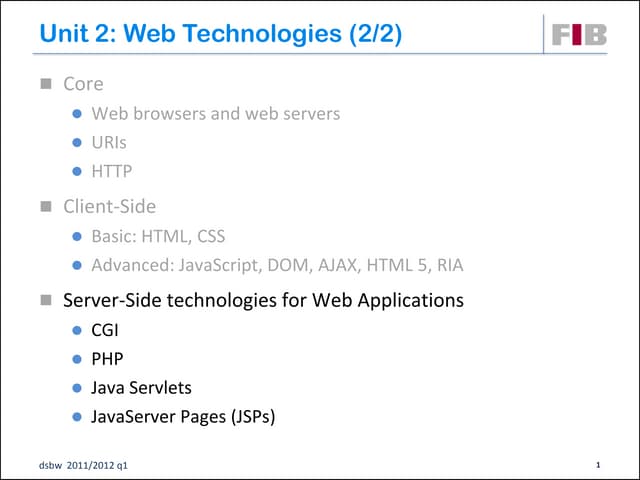Screen dimensions: 640x480
Task: Click the Core heading text
Action: (x=83, y=84)
